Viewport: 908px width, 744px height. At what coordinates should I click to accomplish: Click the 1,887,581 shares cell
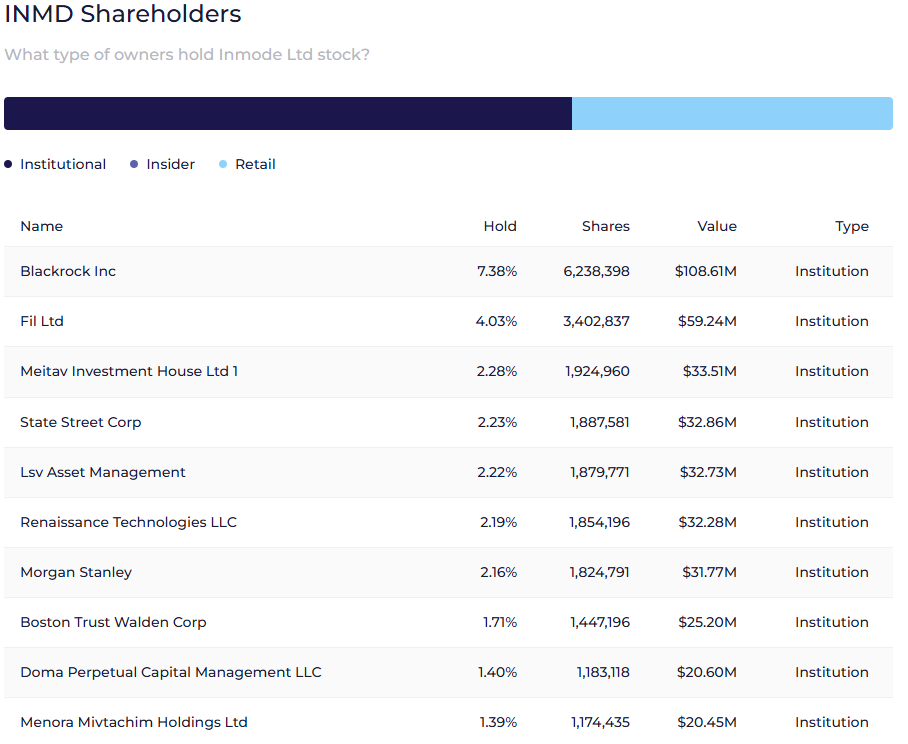point(600,422)
